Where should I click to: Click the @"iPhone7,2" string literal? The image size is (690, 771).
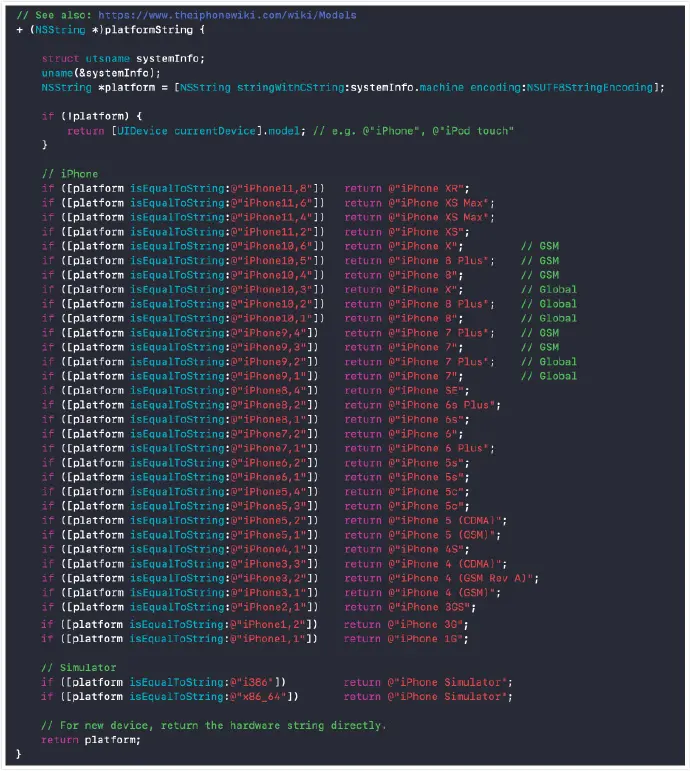(x=270, y=434)
